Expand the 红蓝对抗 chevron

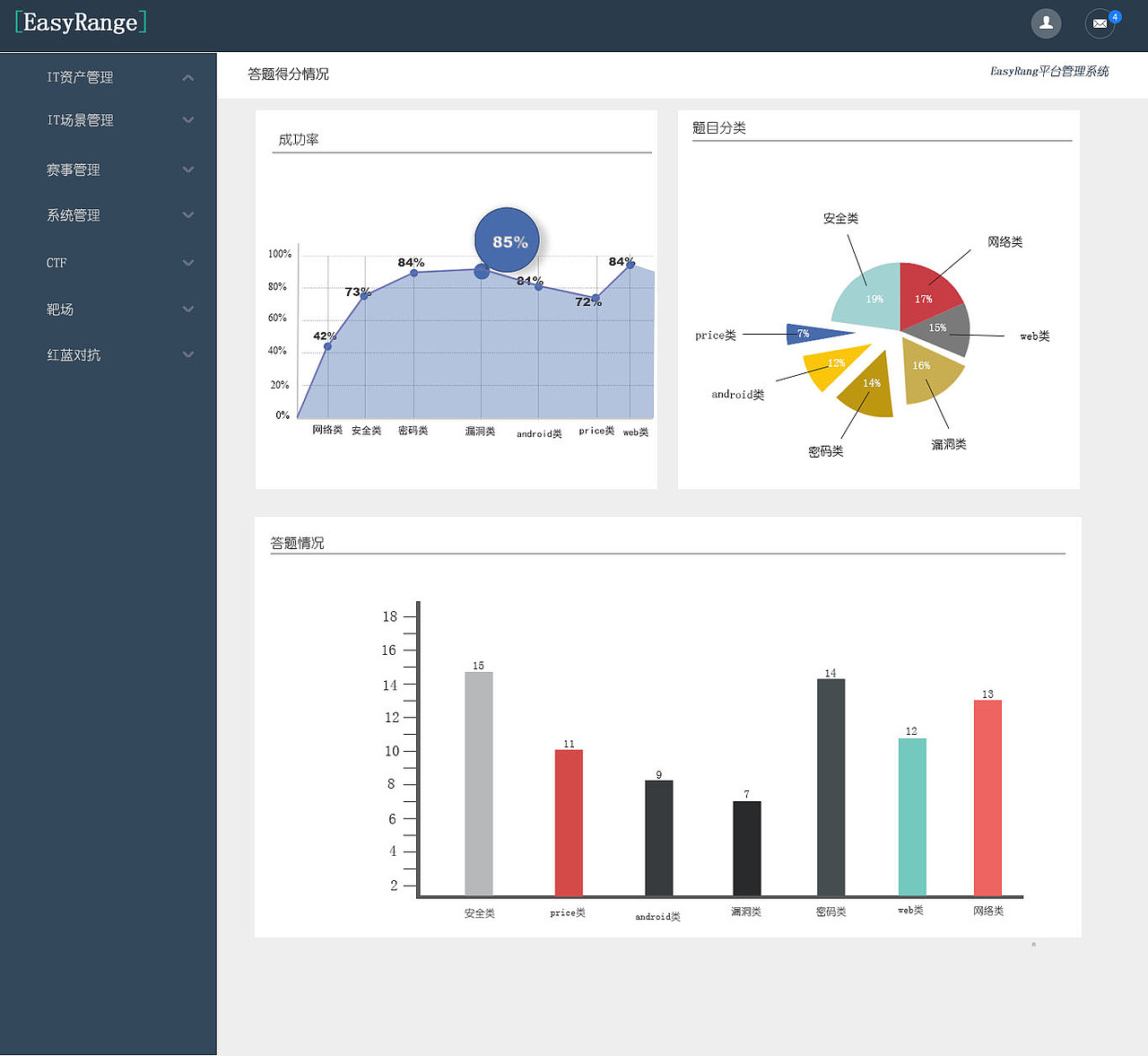[188, 354]
